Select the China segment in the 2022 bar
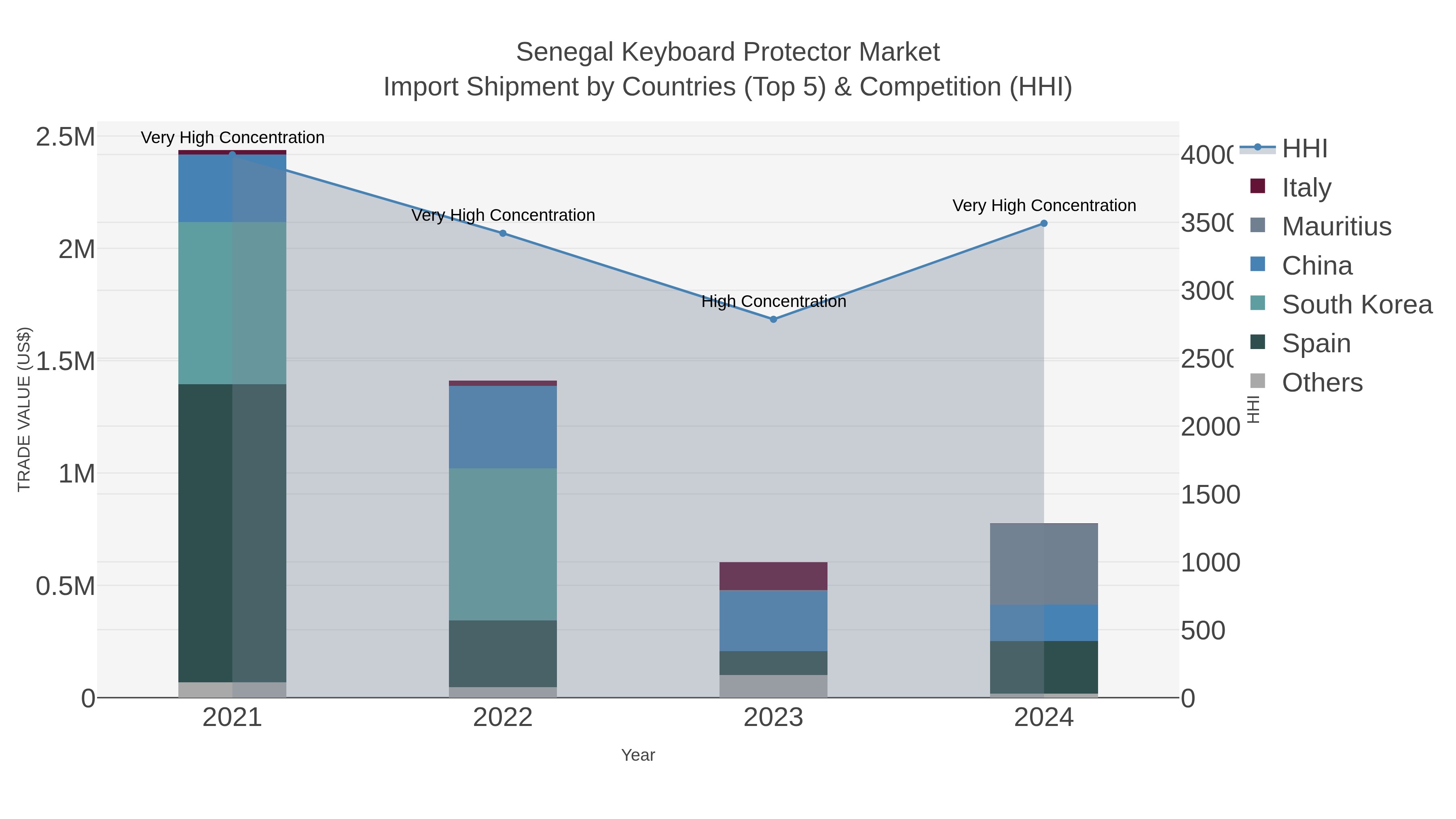 pyautogui.click(x=502, y=427)
